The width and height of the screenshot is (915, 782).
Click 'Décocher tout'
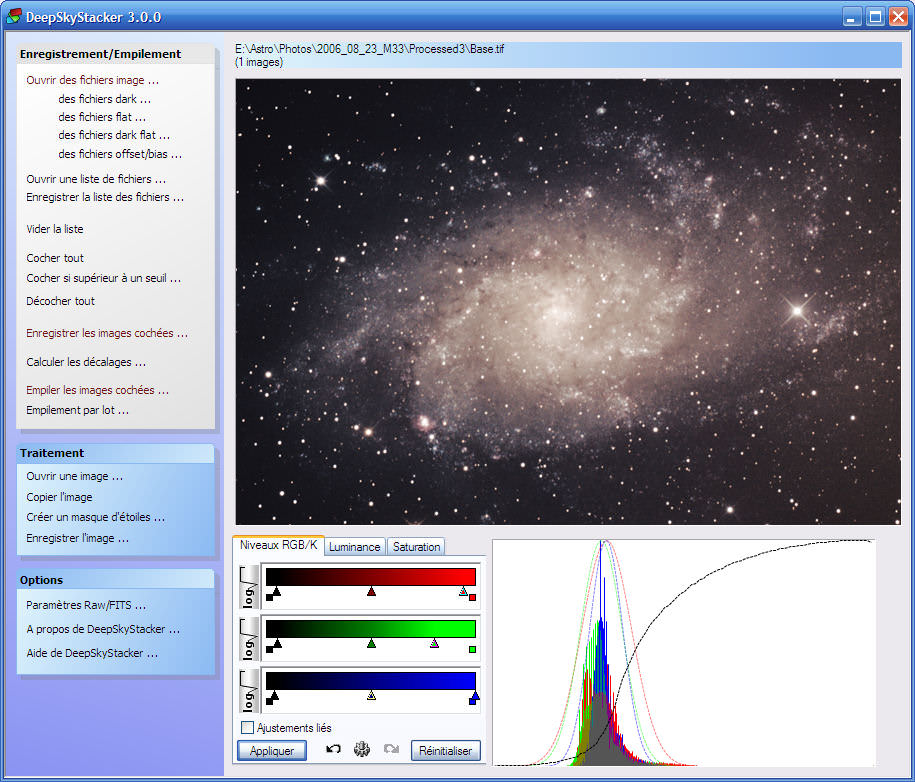(x=60, y=301)
